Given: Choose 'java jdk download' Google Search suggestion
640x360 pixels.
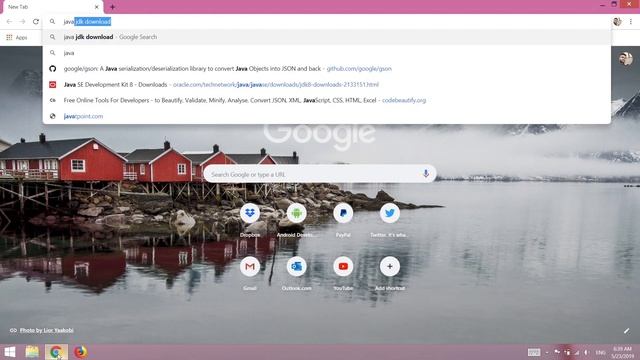Looking at the screenshot, I should 327,37.
